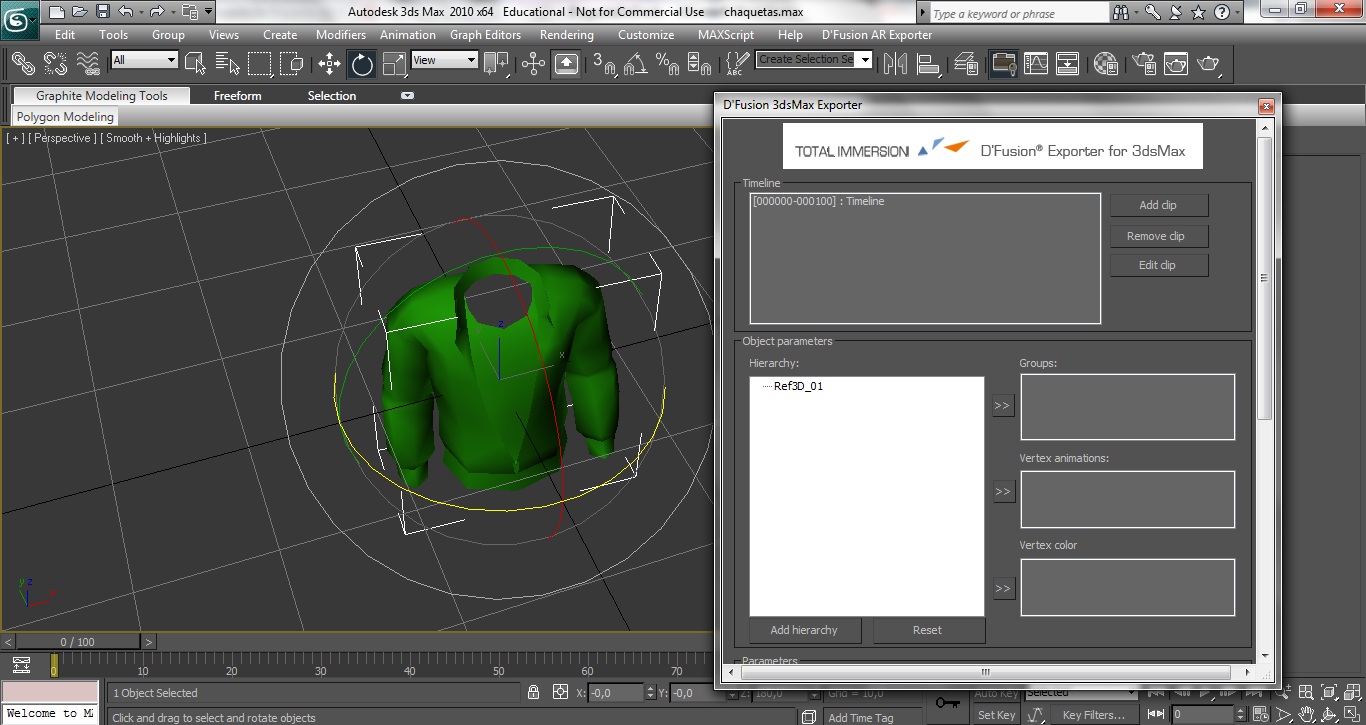Expand the Create Selection Set dropdown

(x=865, y=60)
